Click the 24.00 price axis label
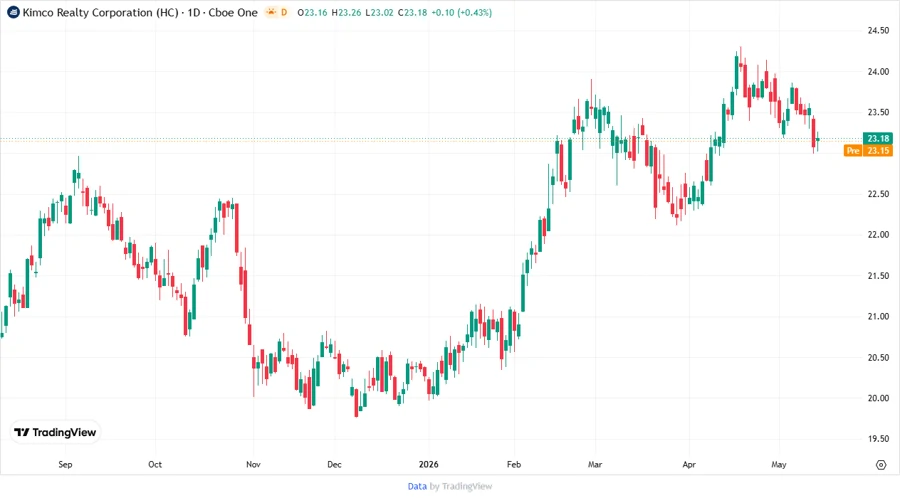The height and width of the screenshot is (498, 900). click(878, 72)
